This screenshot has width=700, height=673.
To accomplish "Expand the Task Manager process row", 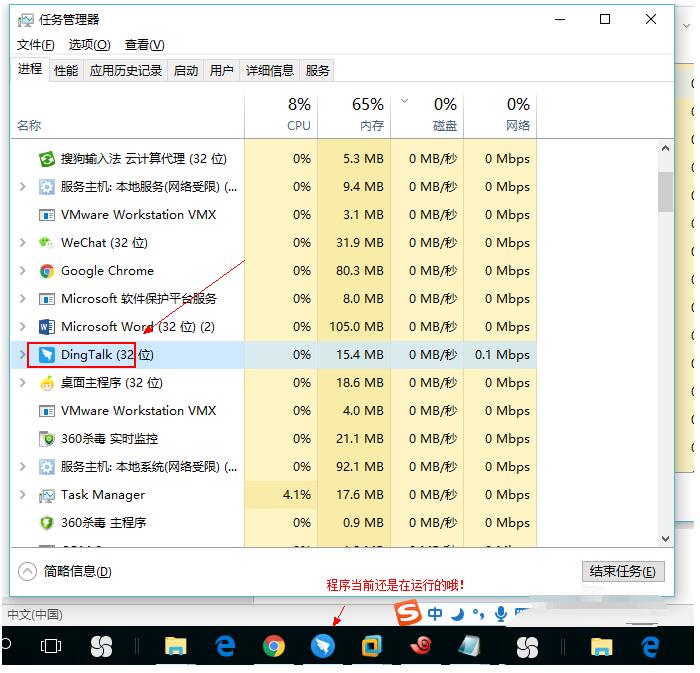I will pyautogui.click(x=22, y=495).
